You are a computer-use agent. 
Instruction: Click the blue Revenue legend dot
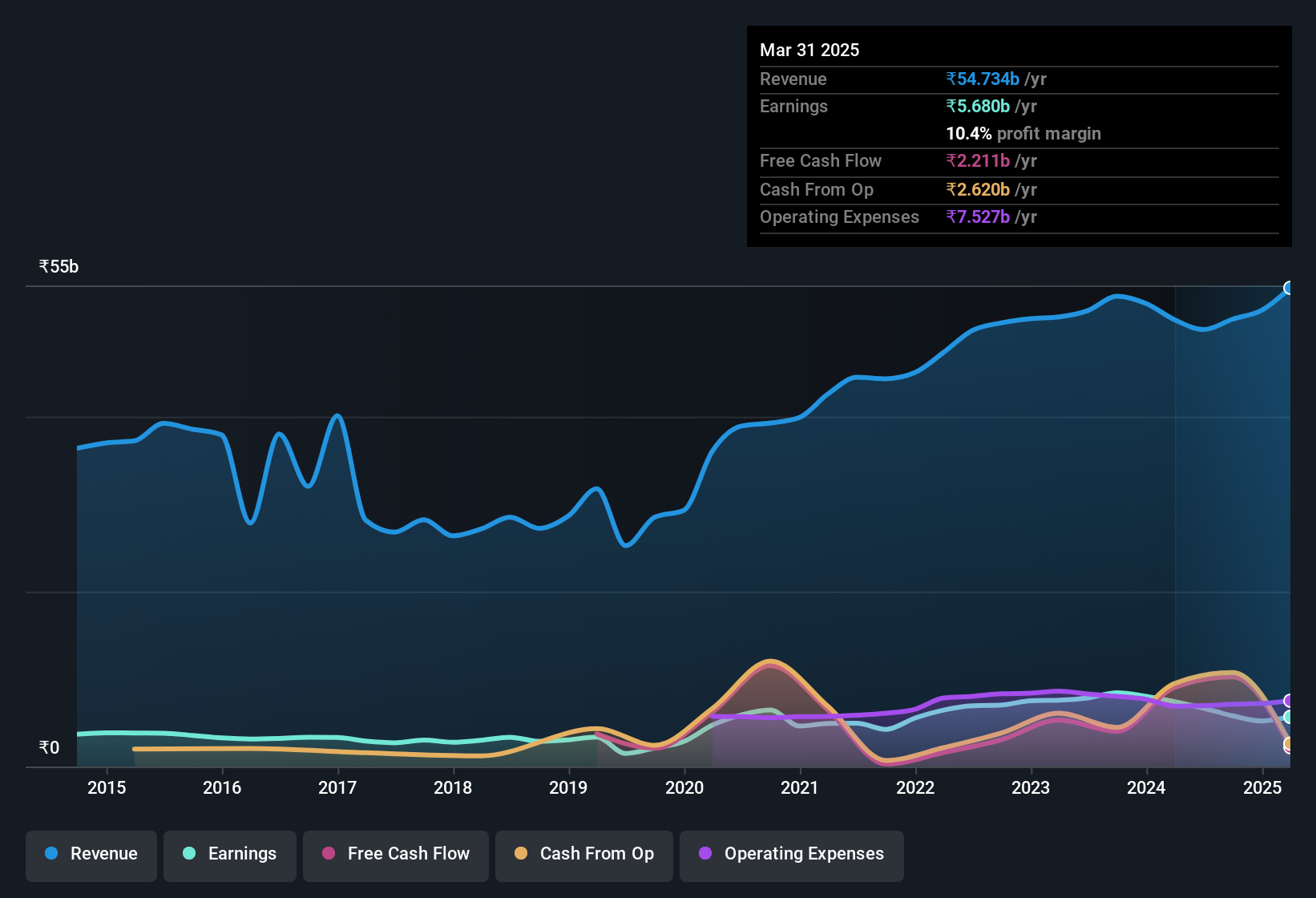(51, 853)
